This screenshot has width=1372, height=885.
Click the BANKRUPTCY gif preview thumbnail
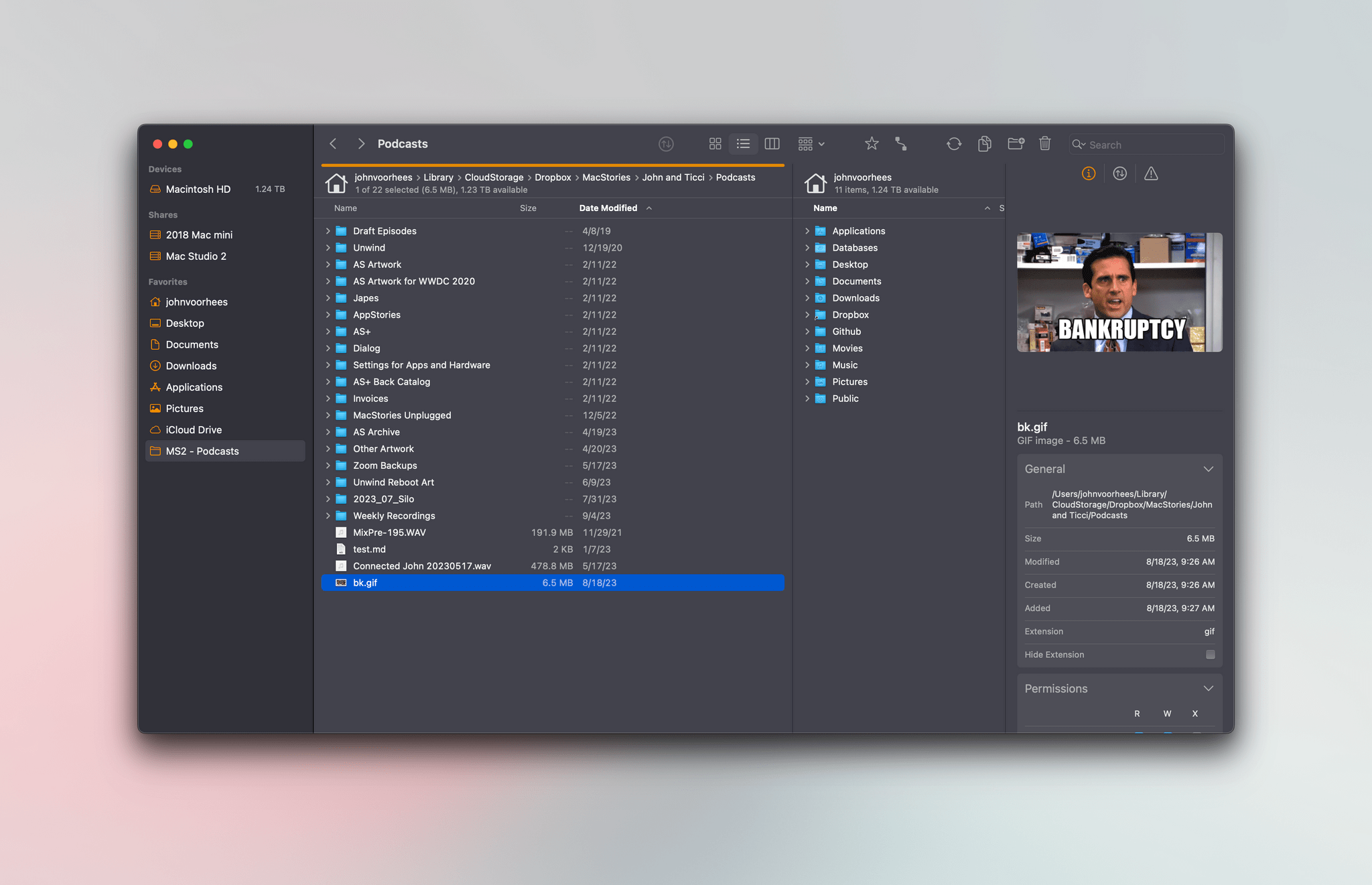click(x=1119, y=292)
